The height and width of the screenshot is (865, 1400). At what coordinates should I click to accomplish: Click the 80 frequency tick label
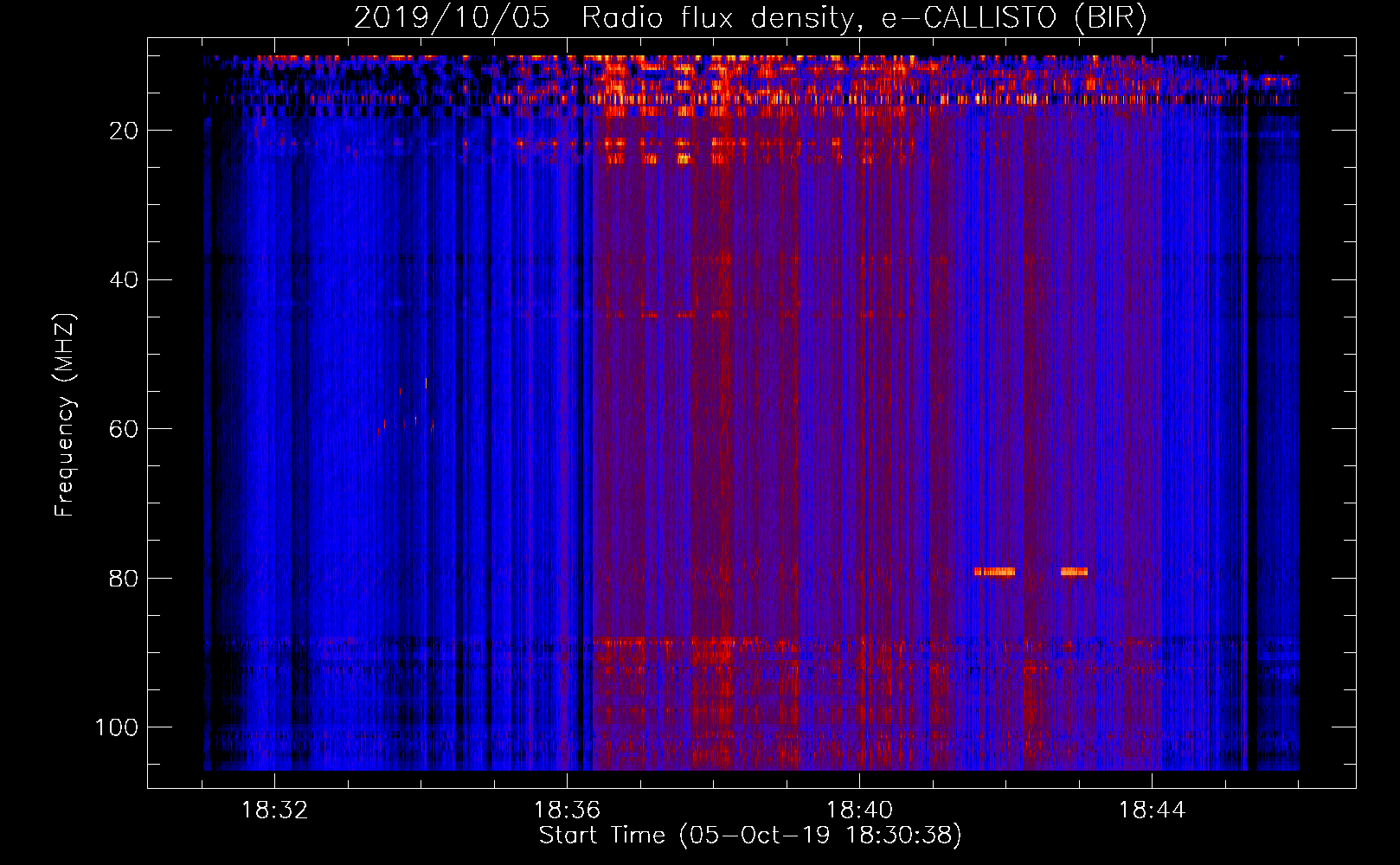click(124, 579)
